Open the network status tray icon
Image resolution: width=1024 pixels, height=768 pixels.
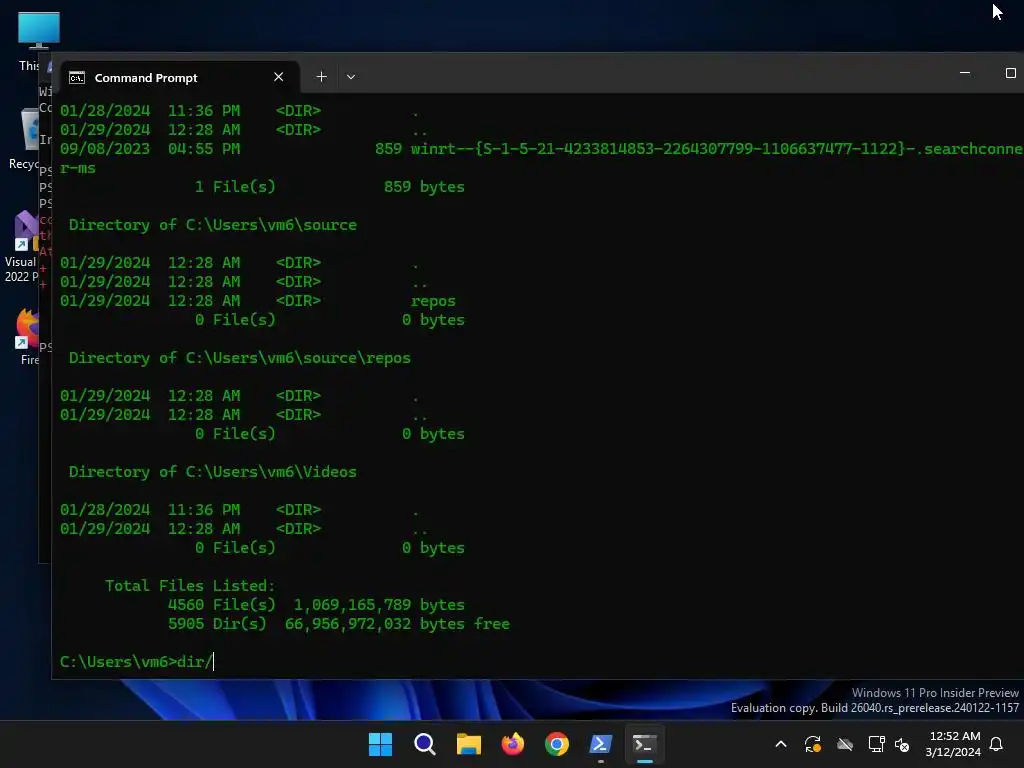pyautogui.click(x=876, y=744)
